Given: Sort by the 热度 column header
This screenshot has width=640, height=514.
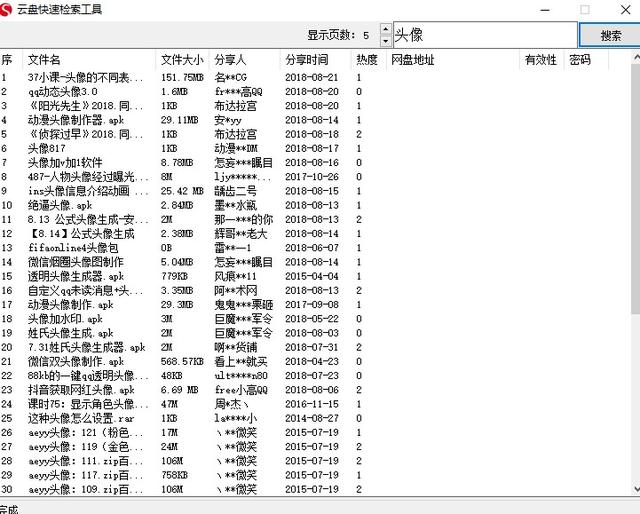Looking at the screenshot, I should (x=369, y=60).
